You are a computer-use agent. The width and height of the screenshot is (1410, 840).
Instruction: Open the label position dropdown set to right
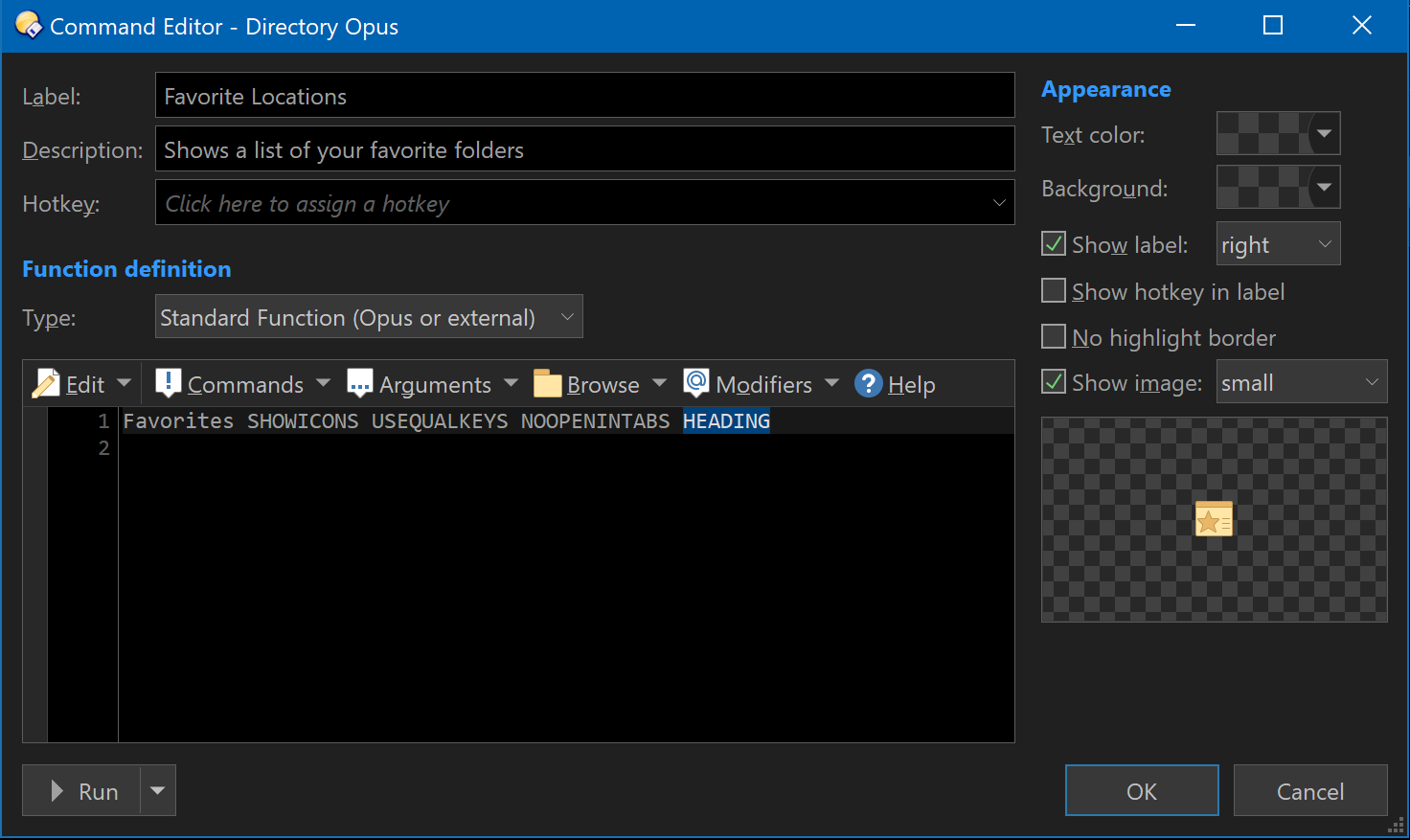click(1278, 244)
